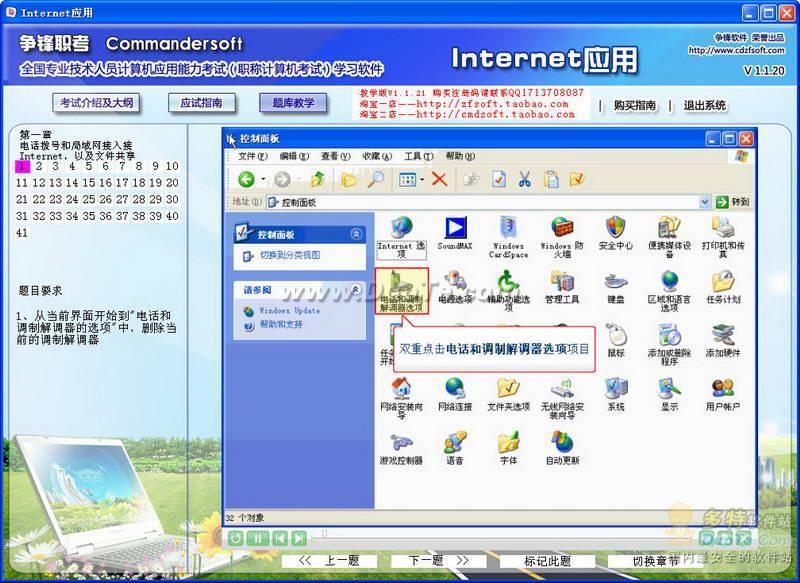Open the 便携媒体设备 icon
800x583 pixels.
click(669, 237)
